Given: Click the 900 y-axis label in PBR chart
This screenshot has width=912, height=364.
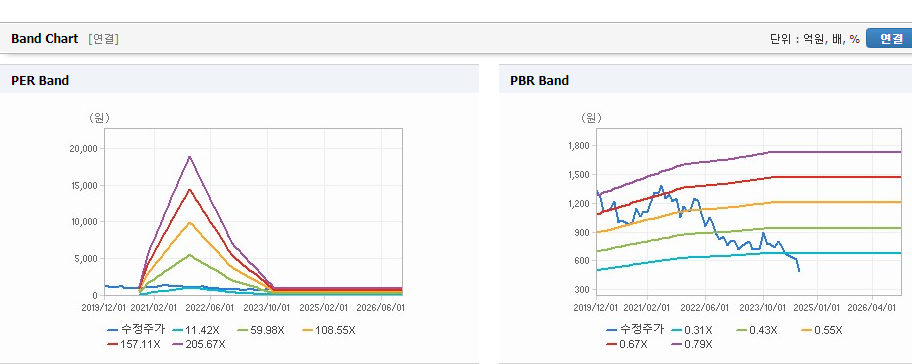Looking at the screenshot, I should (582, 232).
